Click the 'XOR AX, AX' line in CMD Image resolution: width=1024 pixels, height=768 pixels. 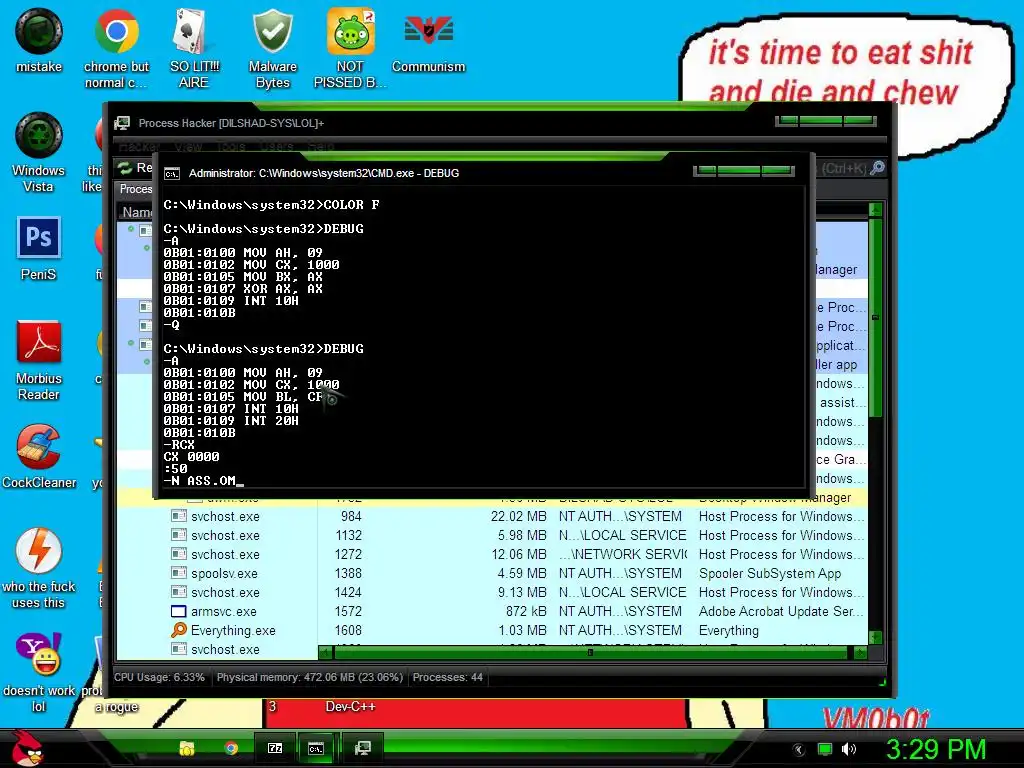coord(243,289)
